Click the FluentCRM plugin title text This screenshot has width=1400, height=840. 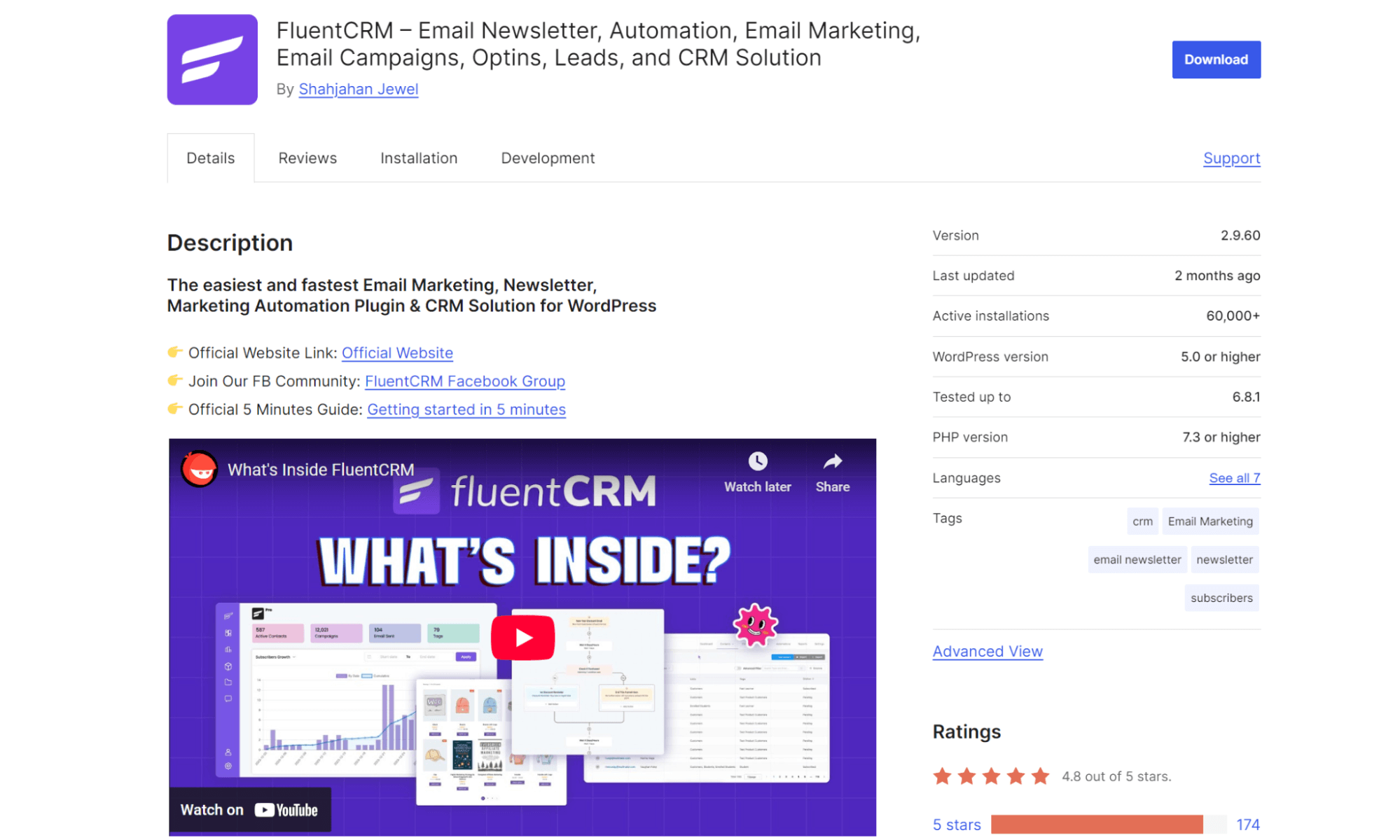click(x=598, y=44)
